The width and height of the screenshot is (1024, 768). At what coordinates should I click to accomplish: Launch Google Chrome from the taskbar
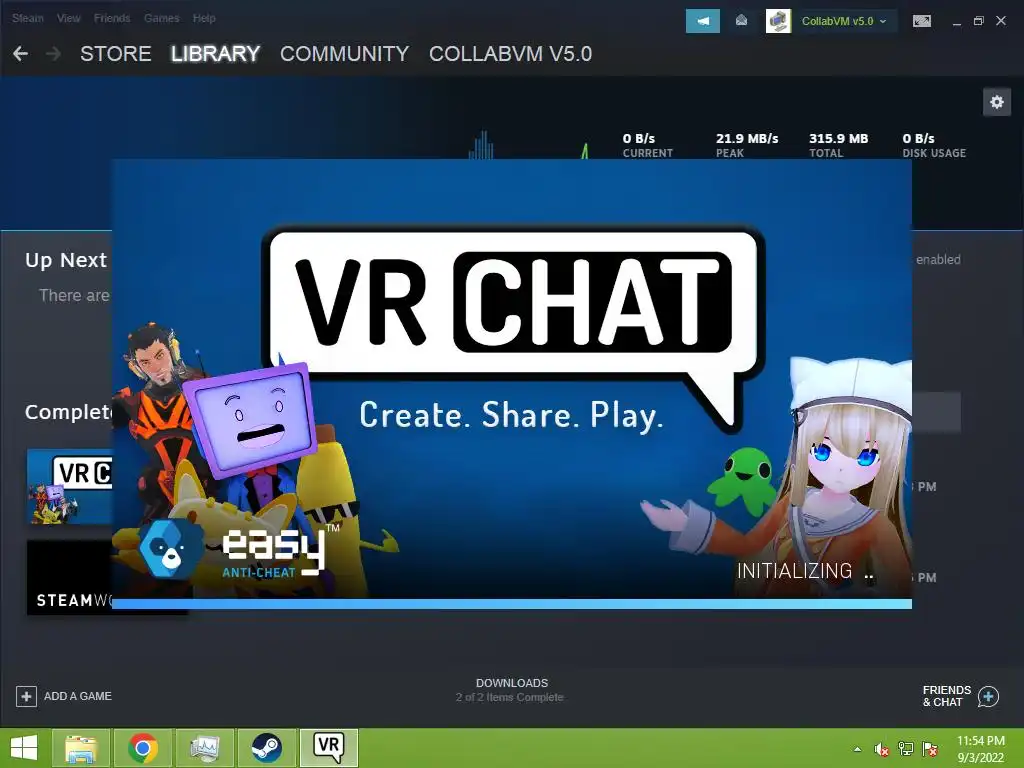(143, 748)
